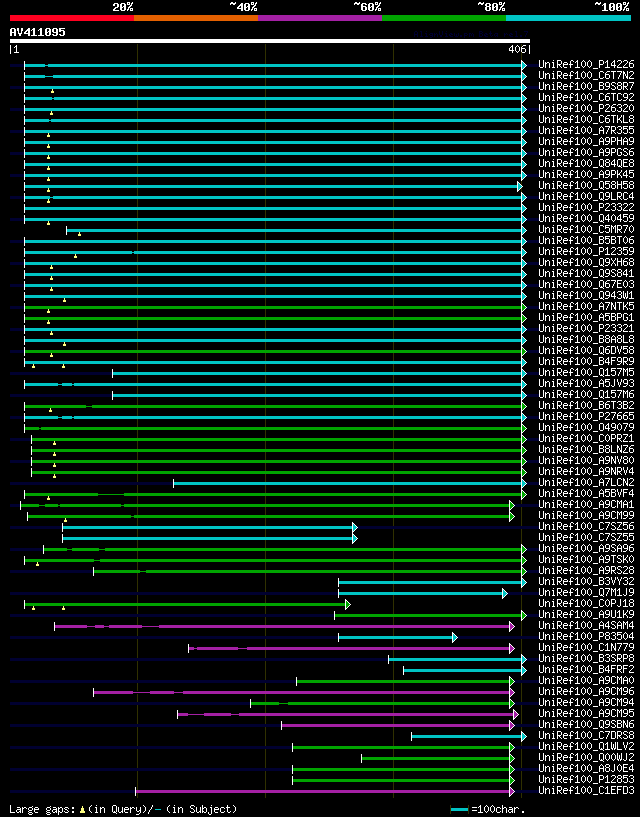Click the alignment bar of UniRef100_P83504
This screenshot has height=817, width=640.
click(396, 637)
